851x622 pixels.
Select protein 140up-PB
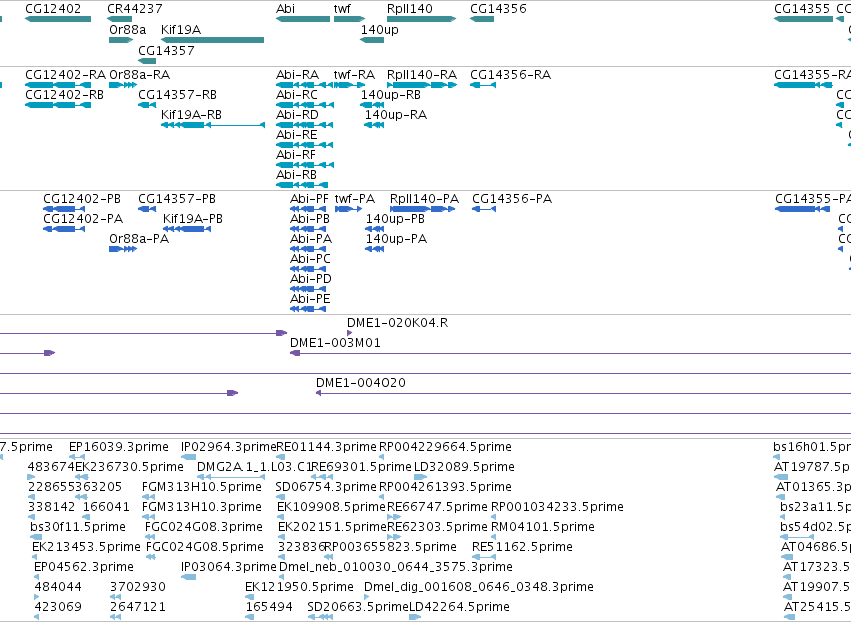375,229
